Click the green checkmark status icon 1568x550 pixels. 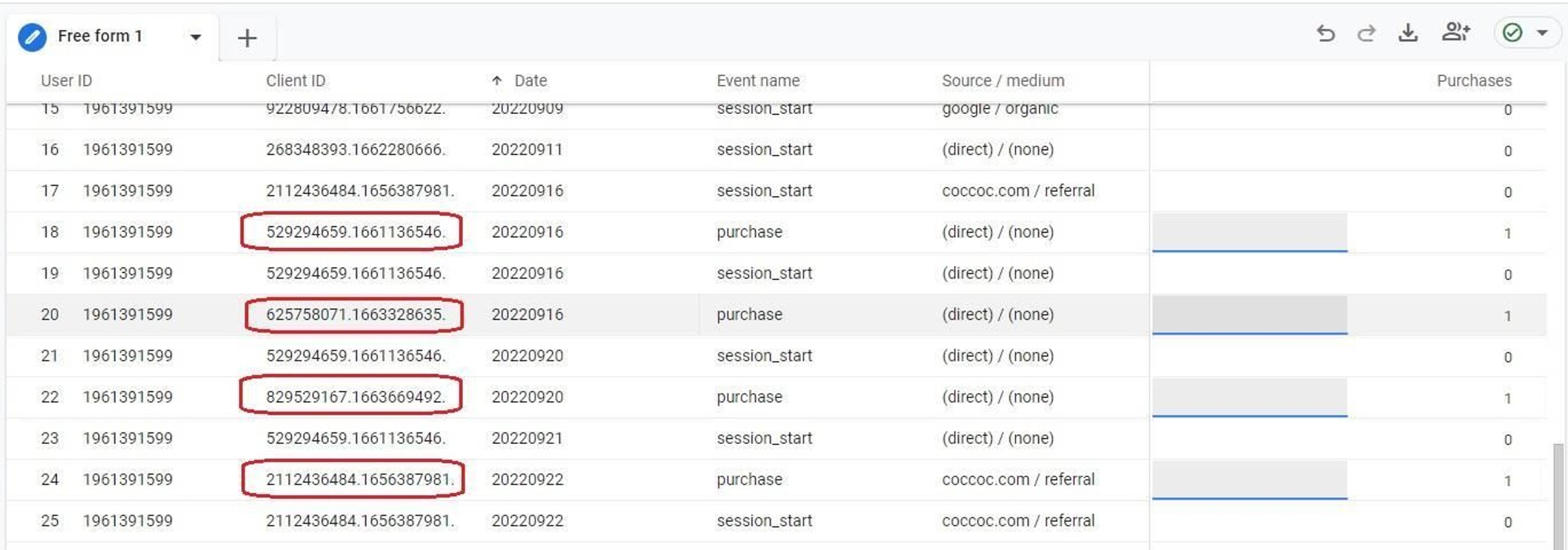coord(1512,32)
